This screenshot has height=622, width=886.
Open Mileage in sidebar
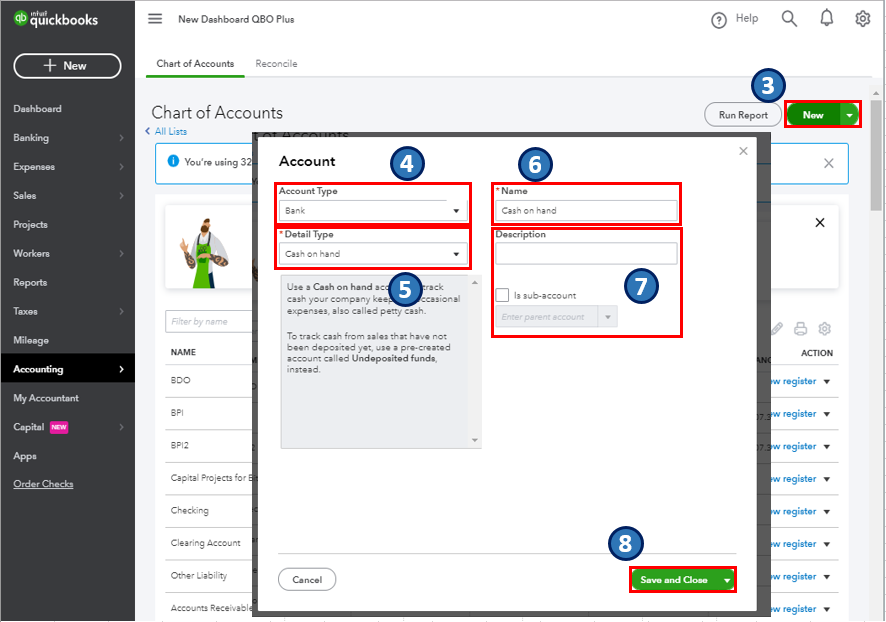click(31, 340)
